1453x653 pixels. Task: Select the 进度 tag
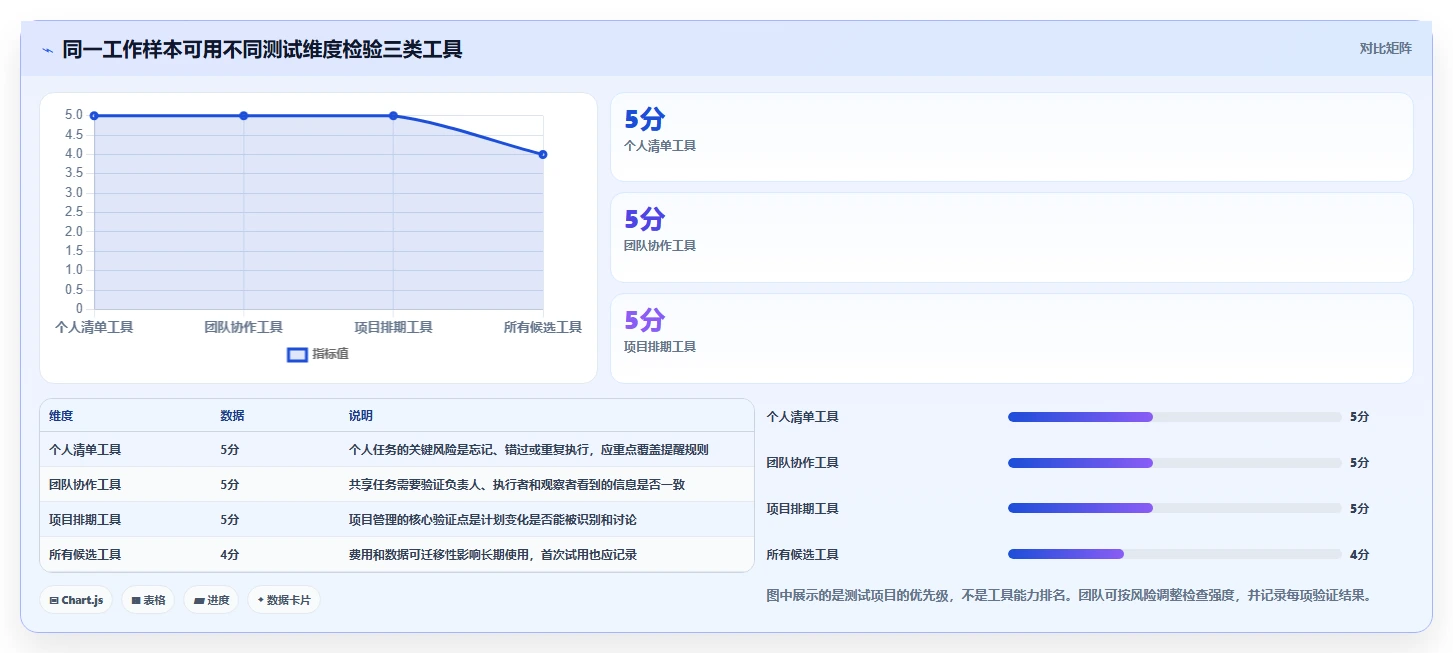point(211,600)
